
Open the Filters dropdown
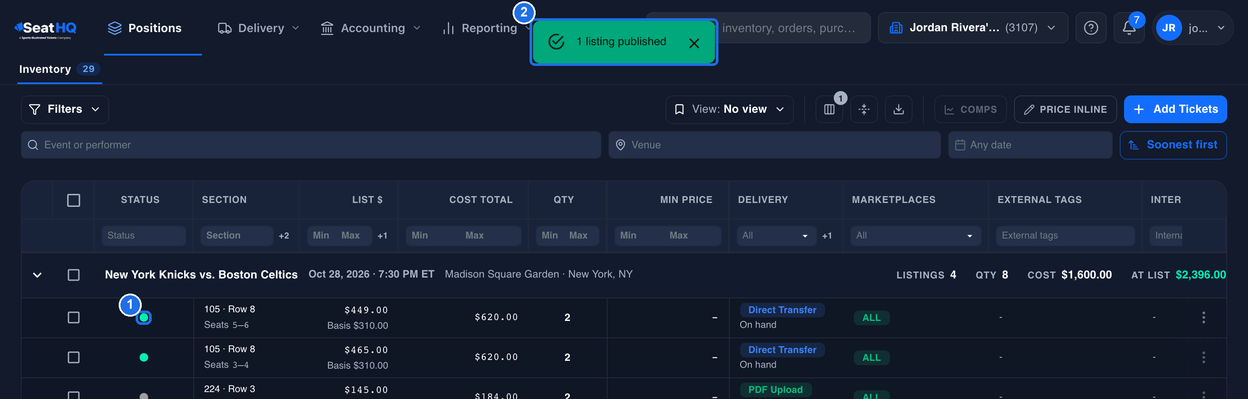[x=65, y=109]
